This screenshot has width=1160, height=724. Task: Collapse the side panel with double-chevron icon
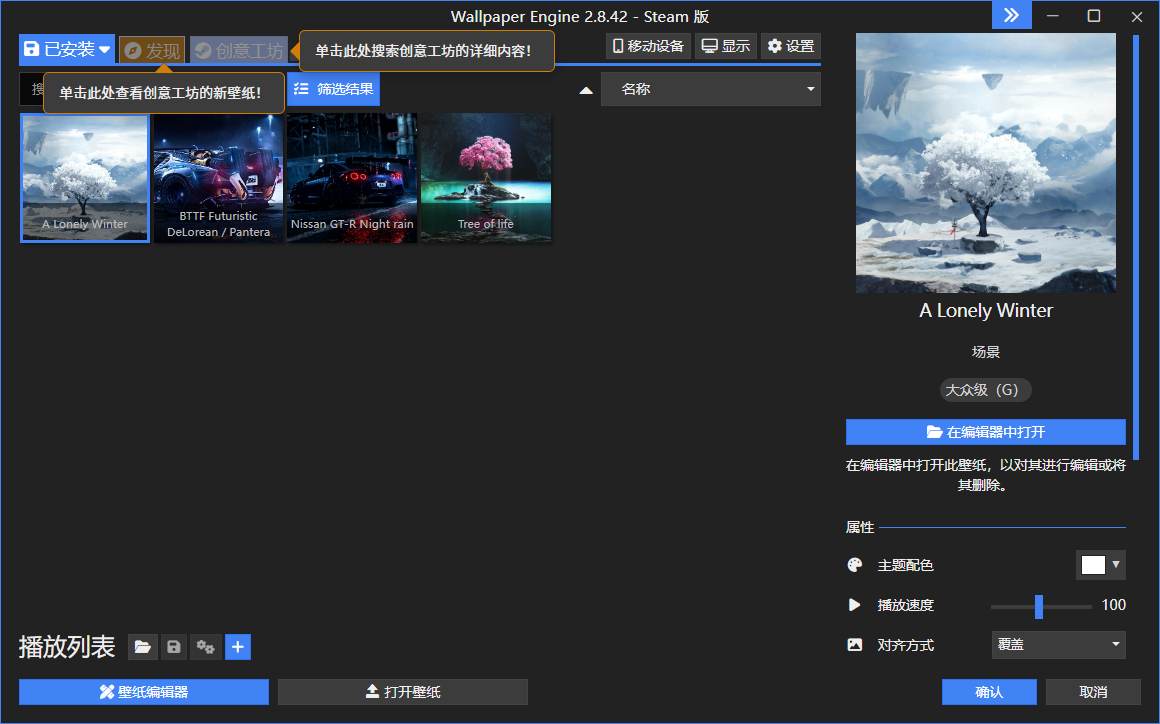[1011, 15]
